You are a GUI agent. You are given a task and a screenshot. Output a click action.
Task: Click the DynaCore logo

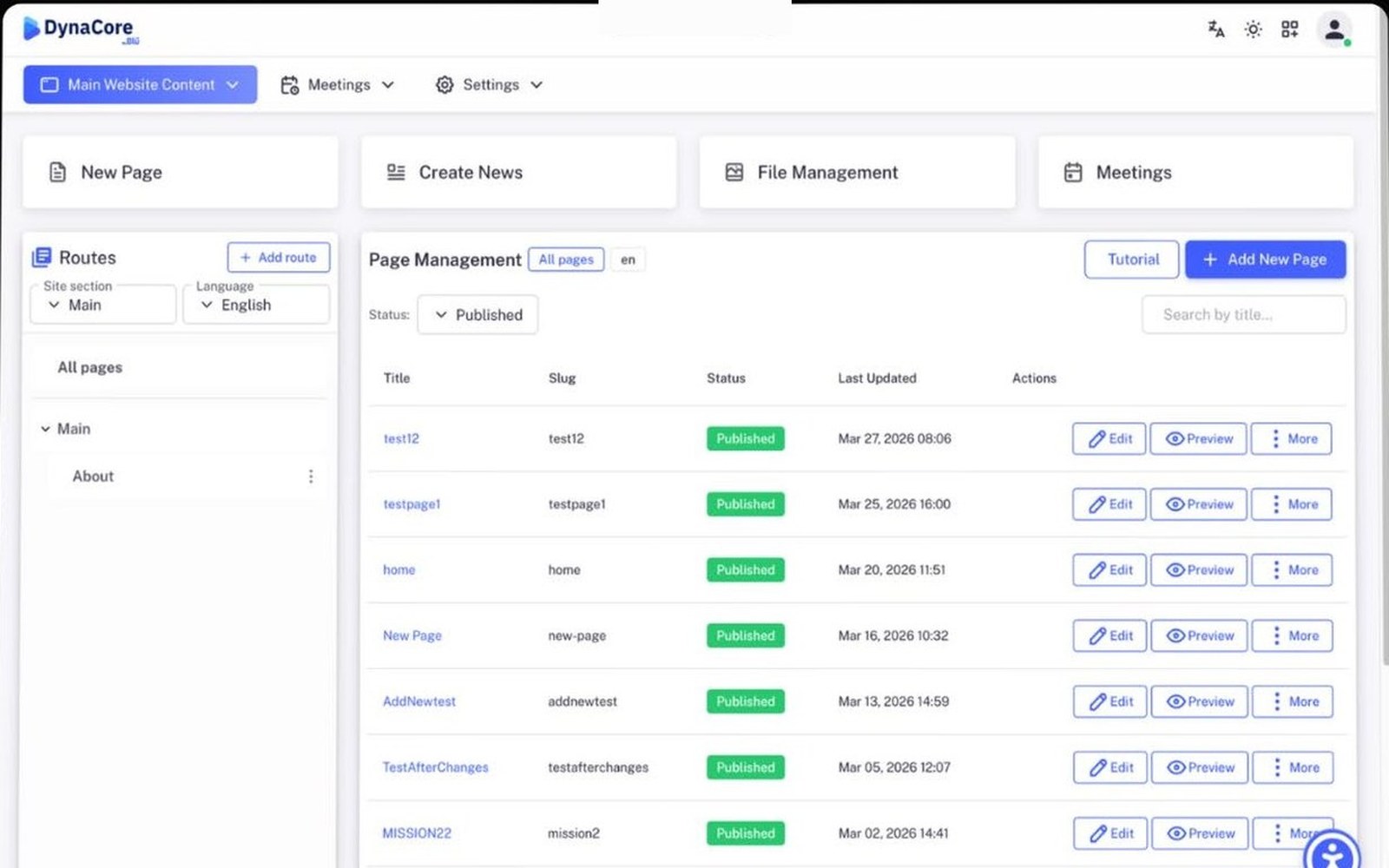click(80, 30)
